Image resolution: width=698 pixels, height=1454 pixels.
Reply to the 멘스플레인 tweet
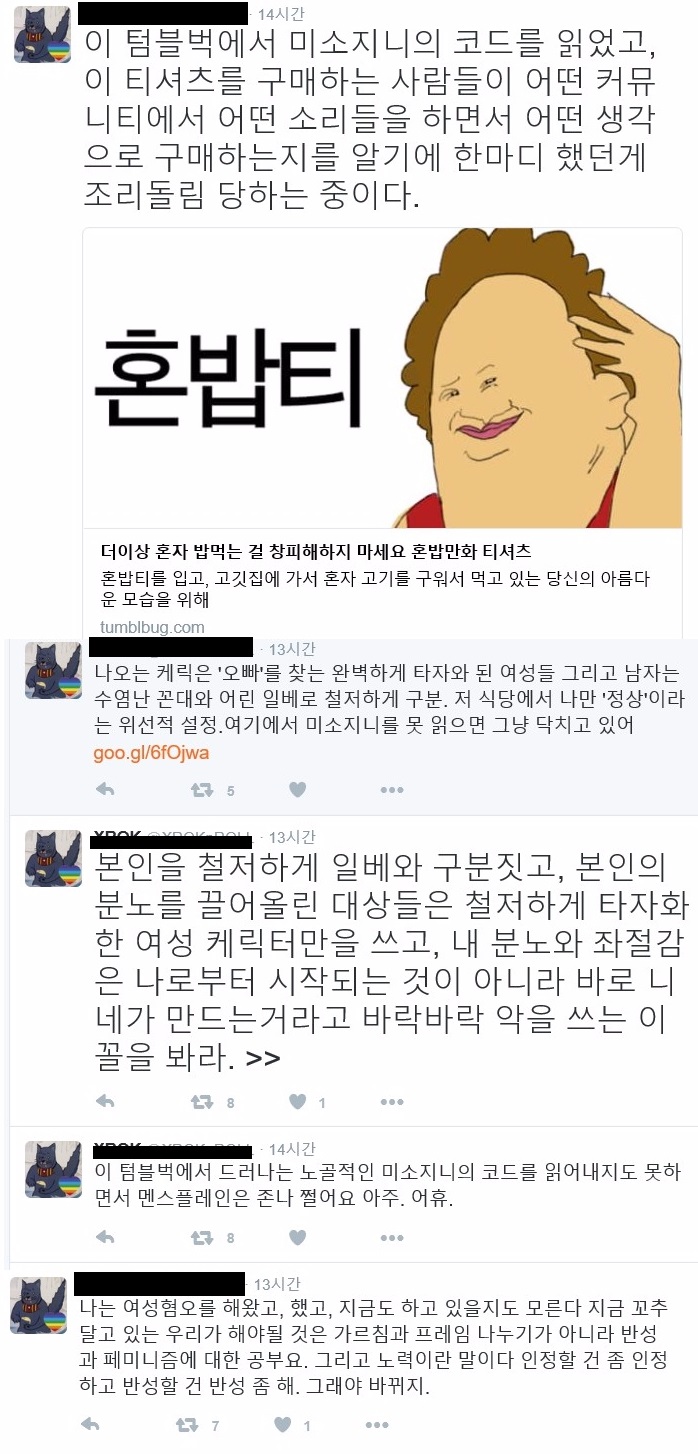[x=104, y=1237]
